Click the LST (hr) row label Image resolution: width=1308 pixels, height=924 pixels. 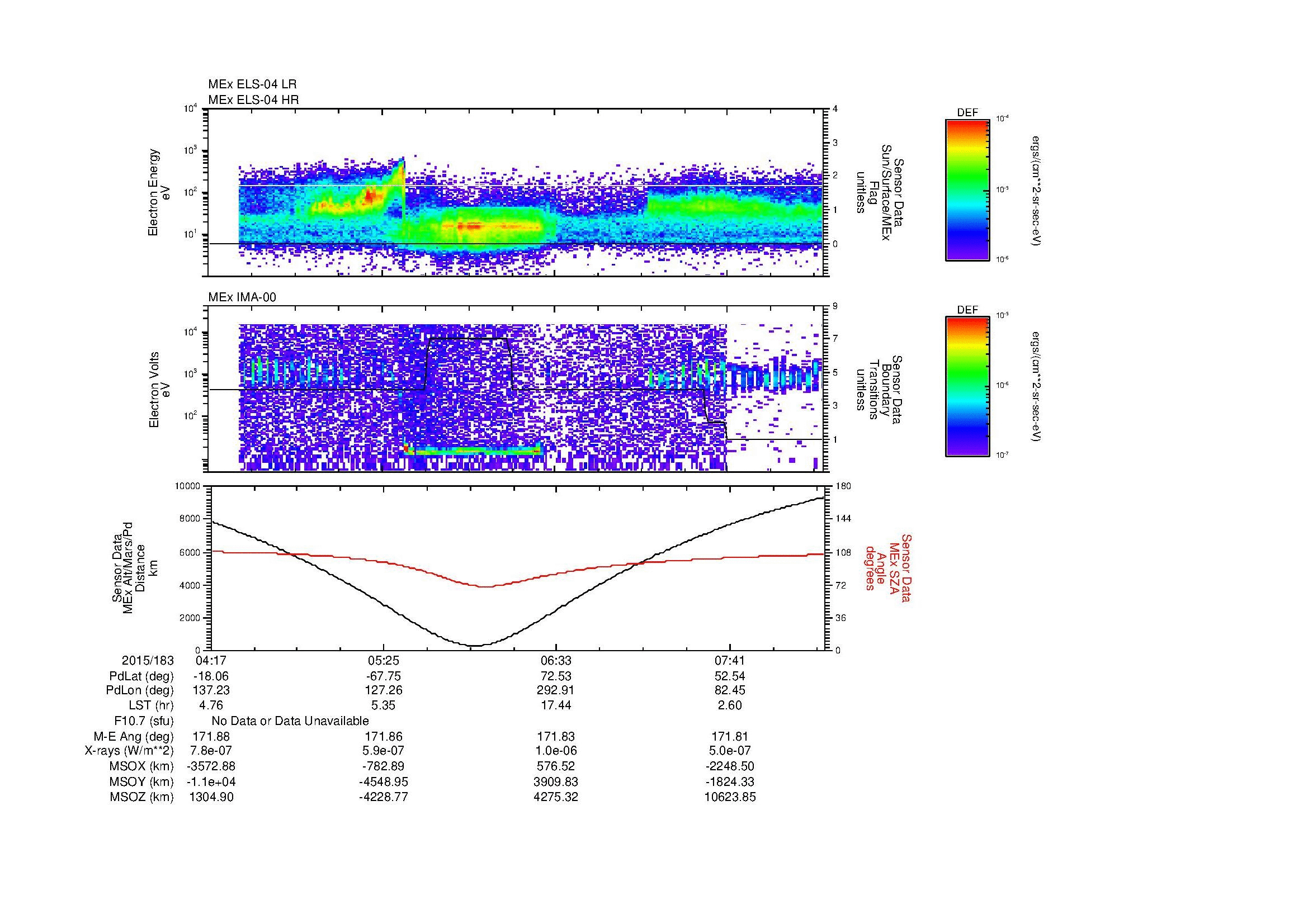(x=151, y=705)
